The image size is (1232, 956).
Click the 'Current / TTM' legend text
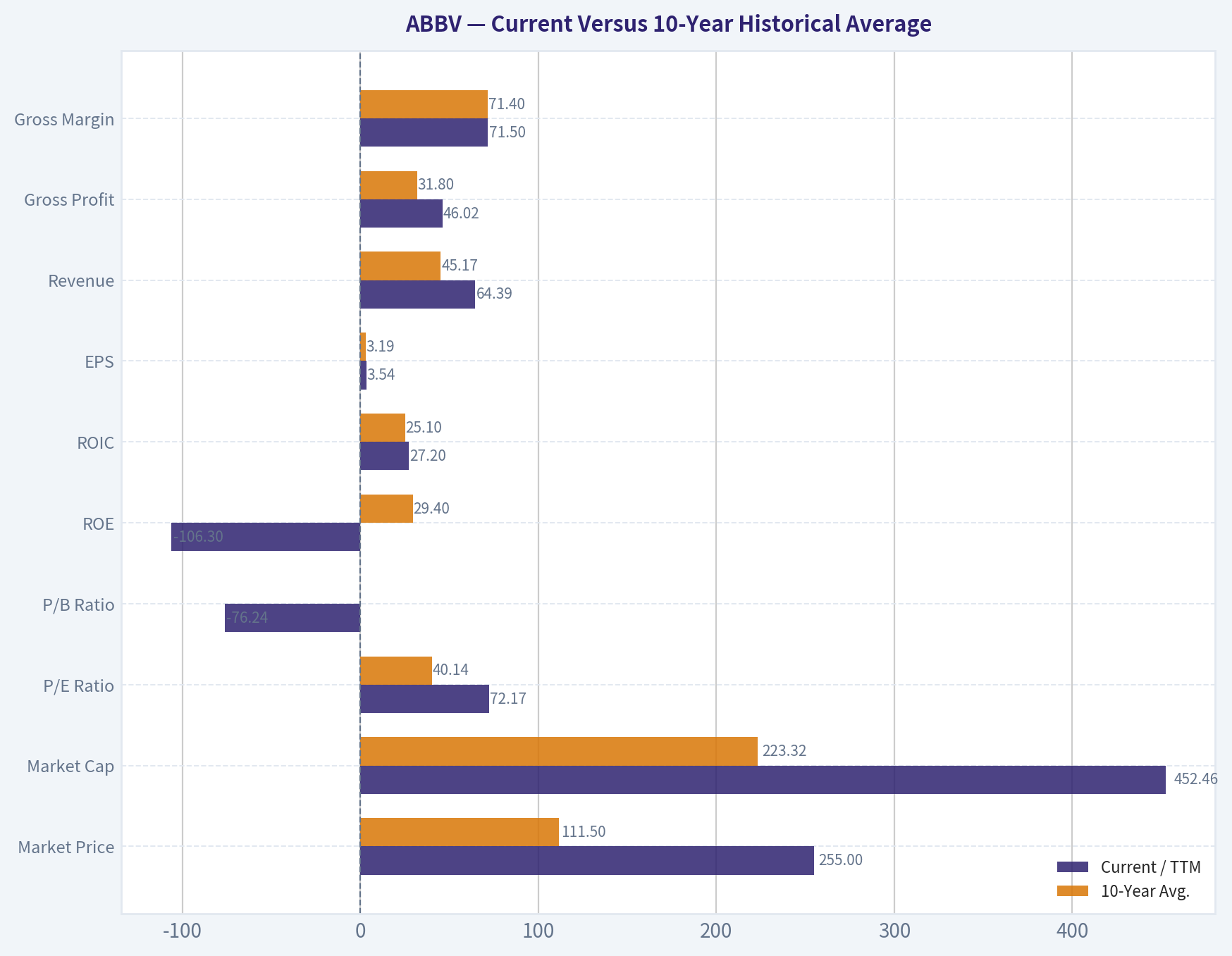[x=1151, y=867]
